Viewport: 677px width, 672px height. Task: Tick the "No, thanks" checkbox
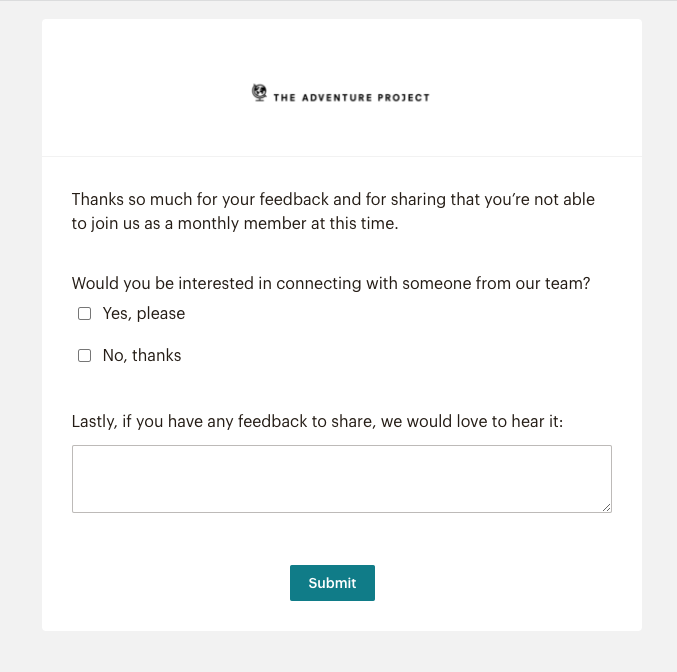click(x=84, y=355)
